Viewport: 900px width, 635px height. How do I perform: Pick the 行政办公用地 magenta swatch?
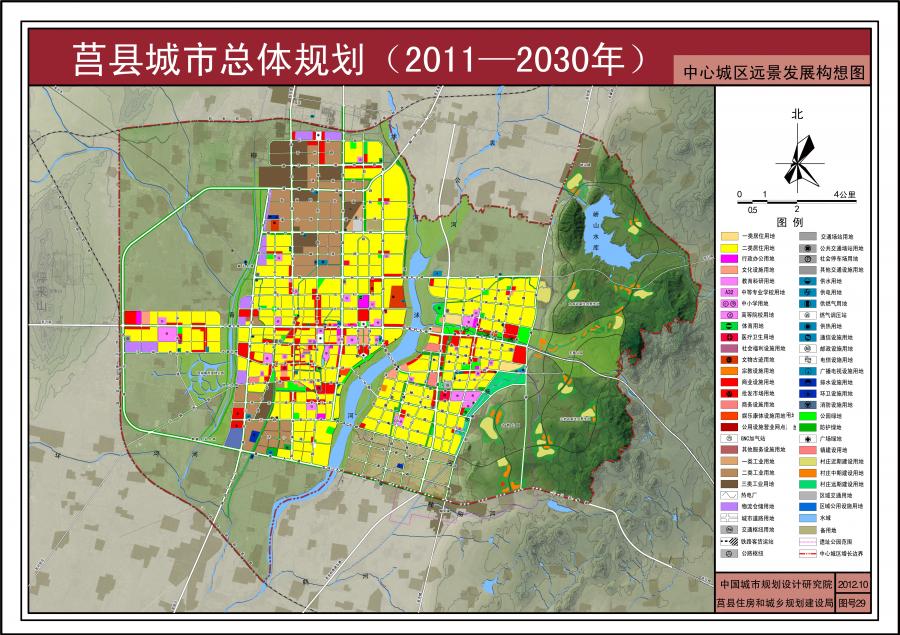tap(730, 258)
